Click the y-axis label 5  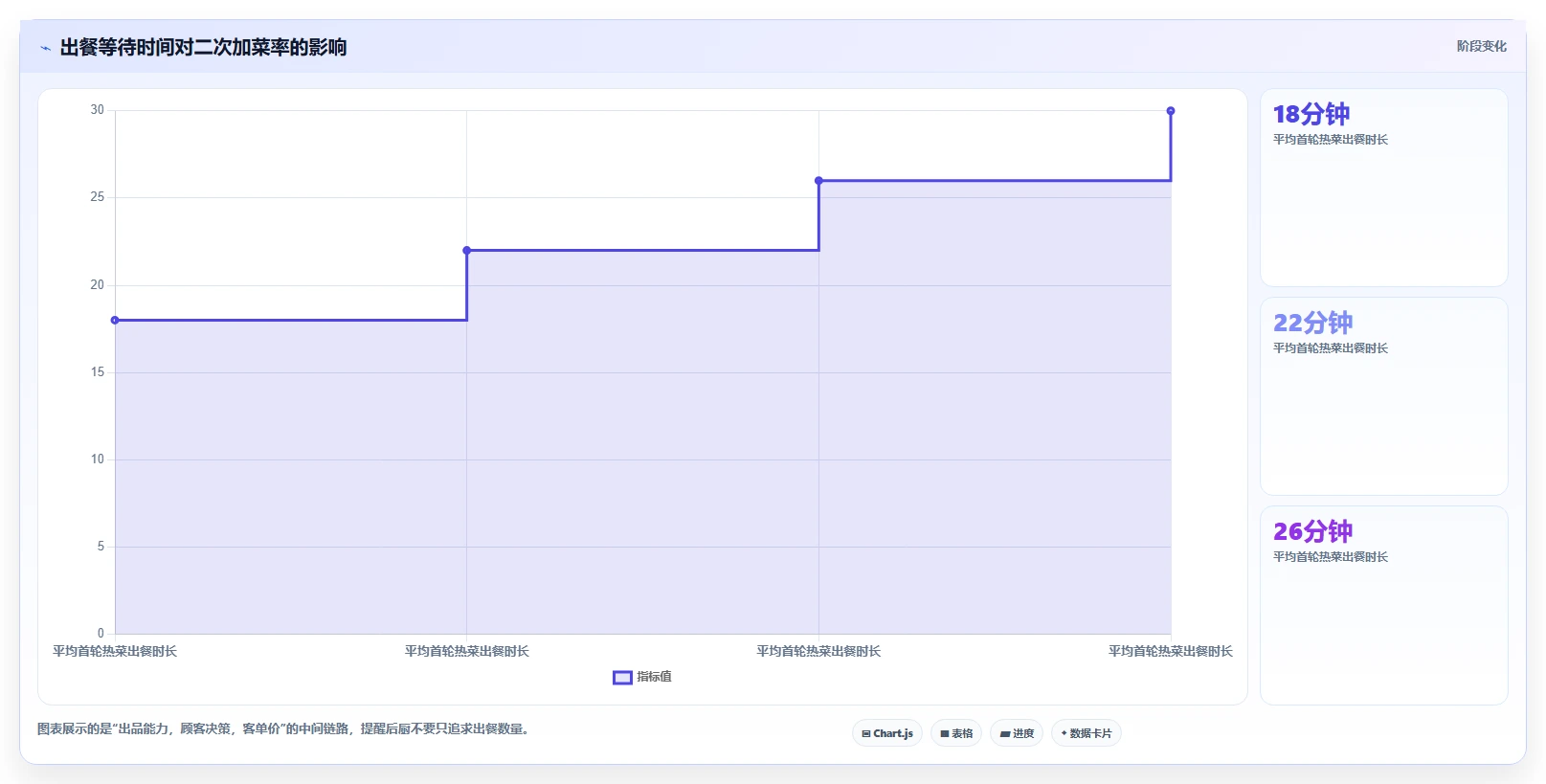tap(101, 547)
